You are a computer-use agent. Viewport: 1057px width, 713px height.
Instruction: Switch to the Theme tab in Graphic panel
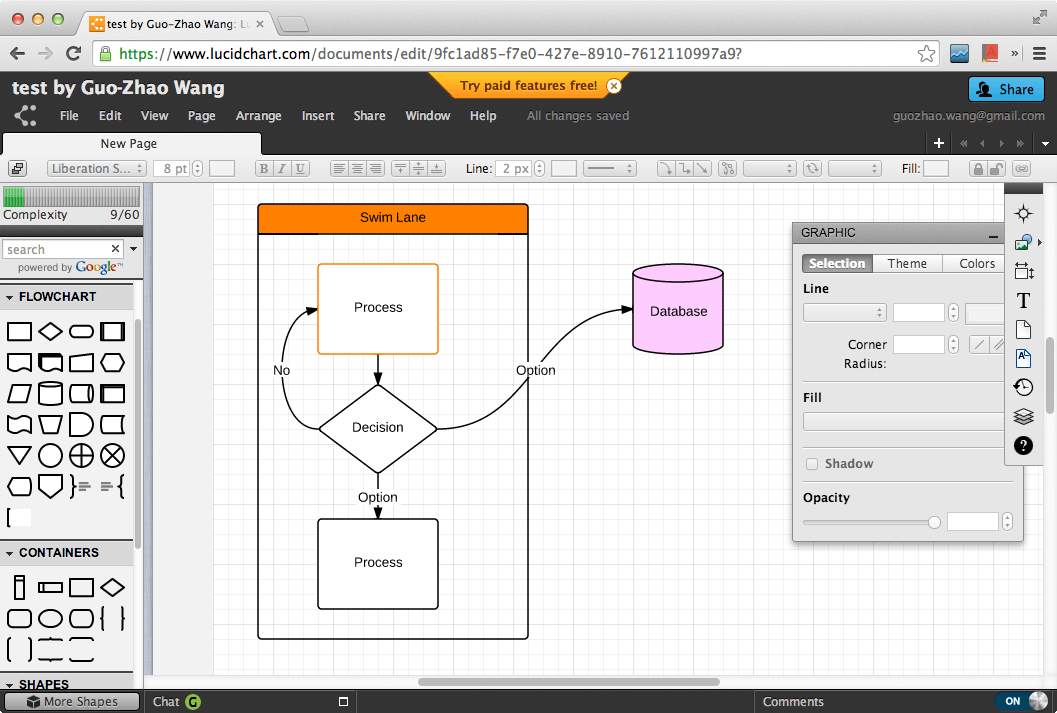(906, 263)
